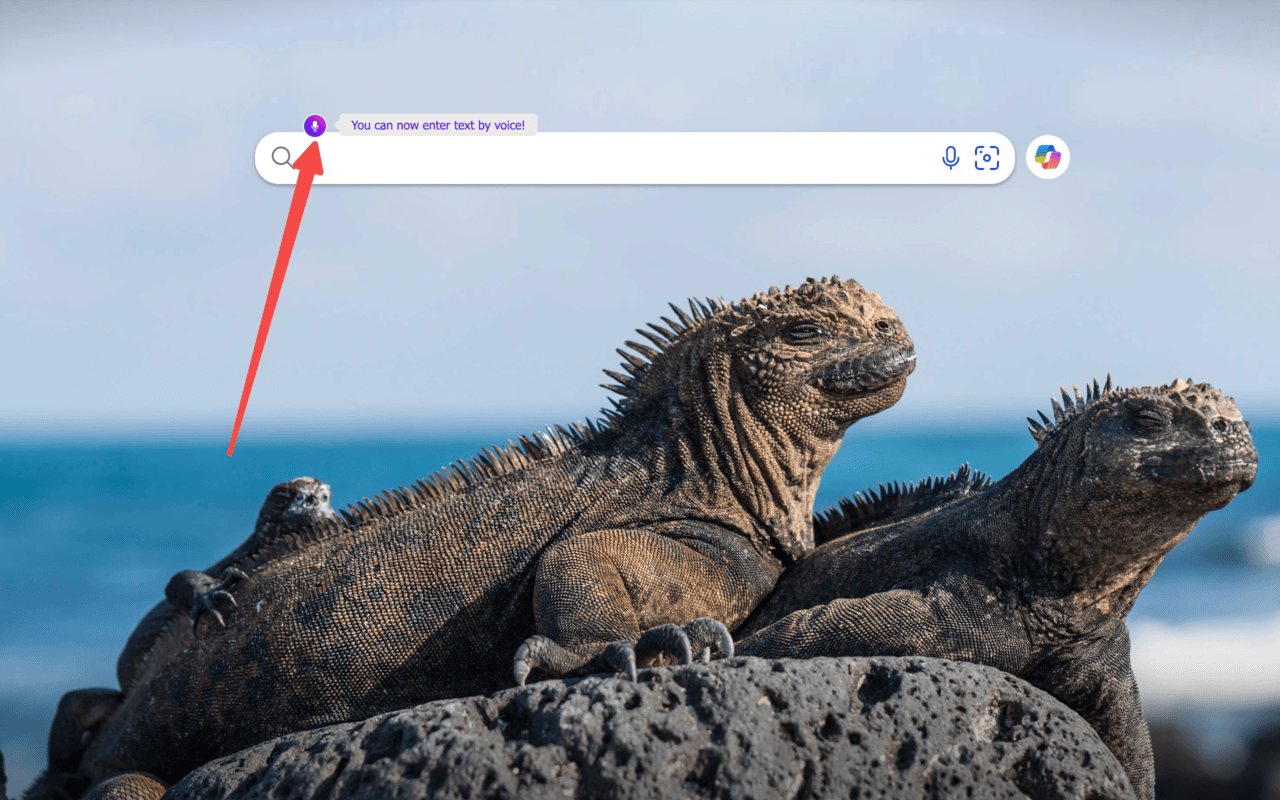Click the blue ocean left of the iguanas
The image size is (1280, 800).
click(x=100, y=500)
